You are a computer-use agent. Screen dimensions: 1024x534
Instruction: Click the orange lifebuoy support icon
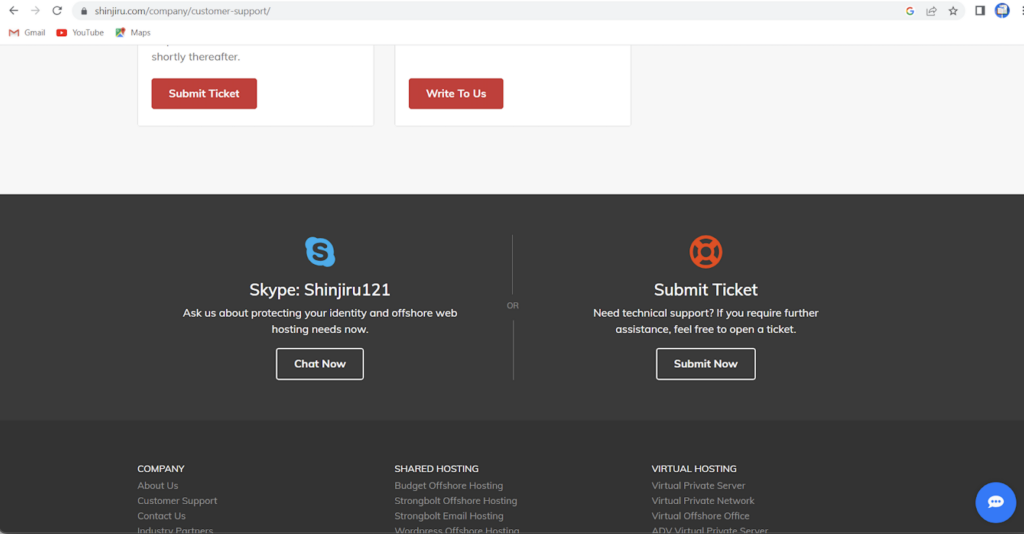coord(705,251)
